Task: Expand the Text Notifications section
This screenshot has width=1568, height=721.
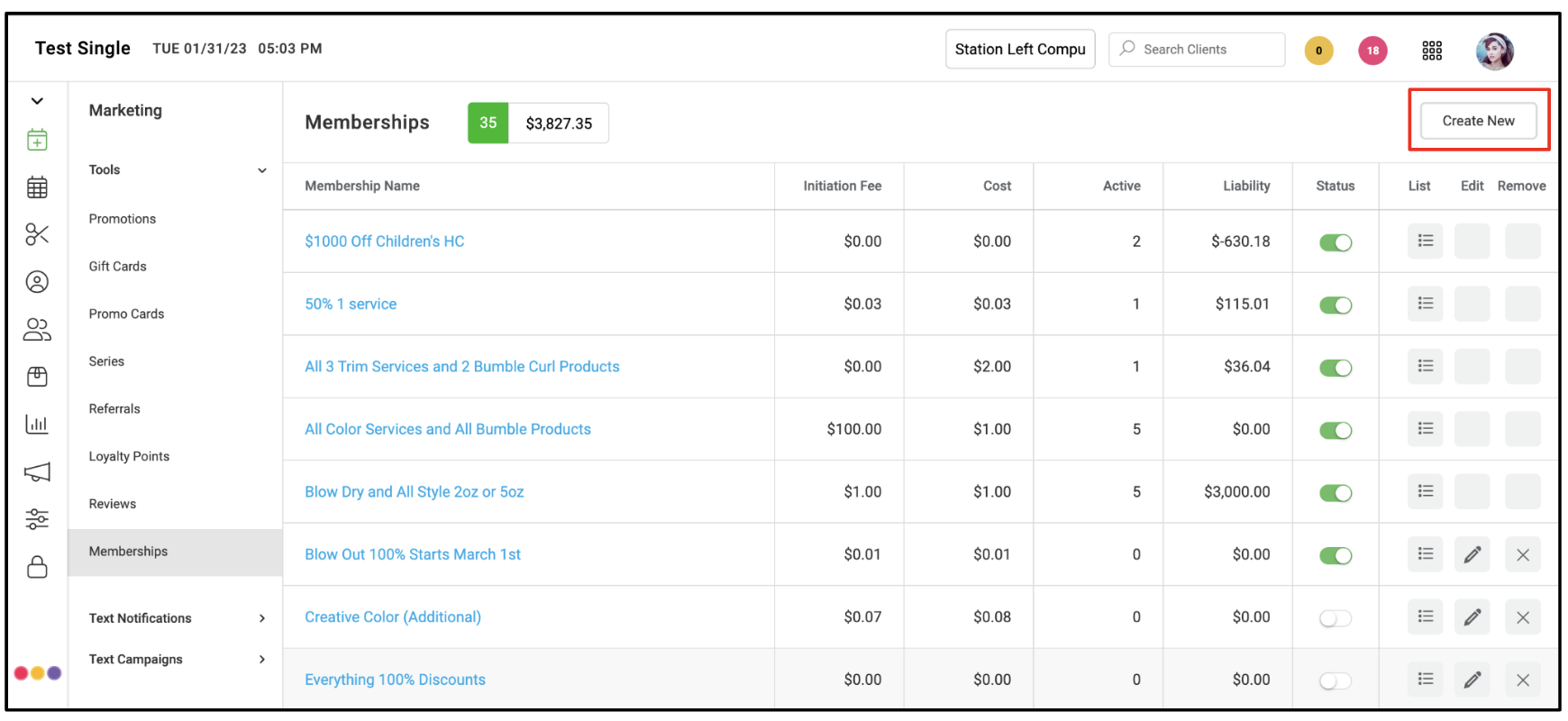Action: pyautogui.click(x=262, y=618)
